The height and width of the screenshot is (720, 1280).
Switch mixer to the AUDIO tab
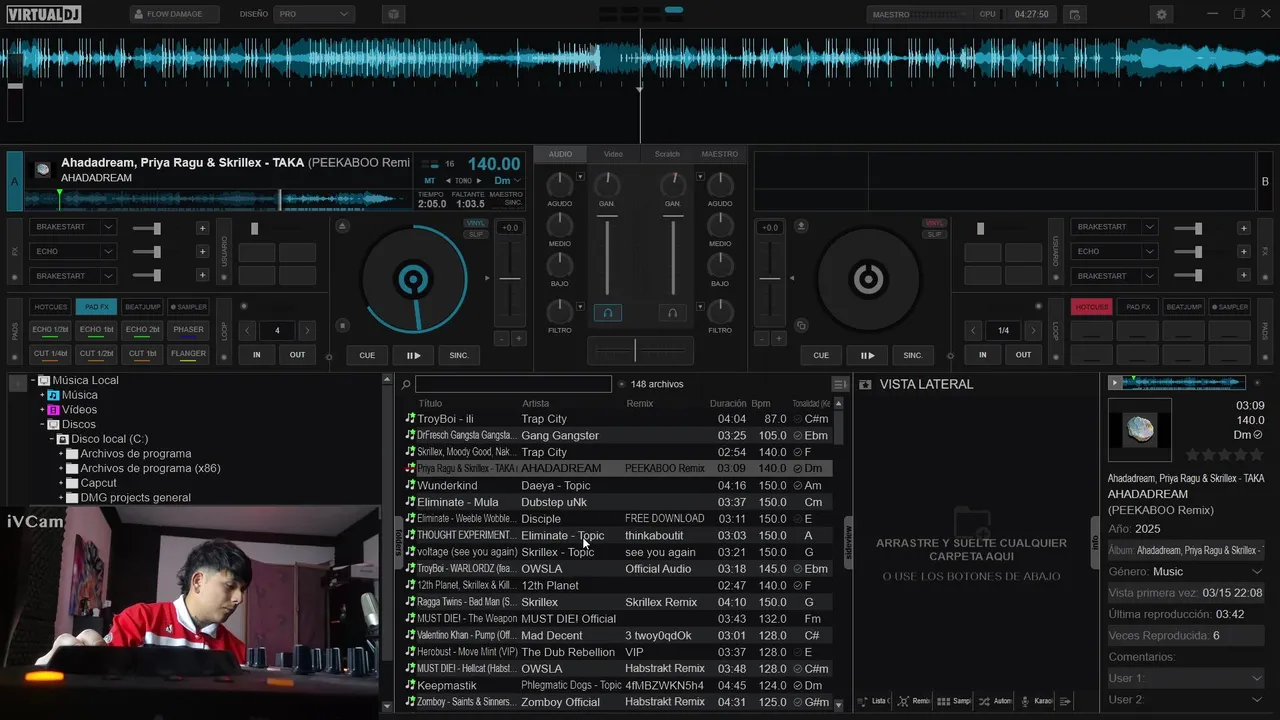click(560, 154)
